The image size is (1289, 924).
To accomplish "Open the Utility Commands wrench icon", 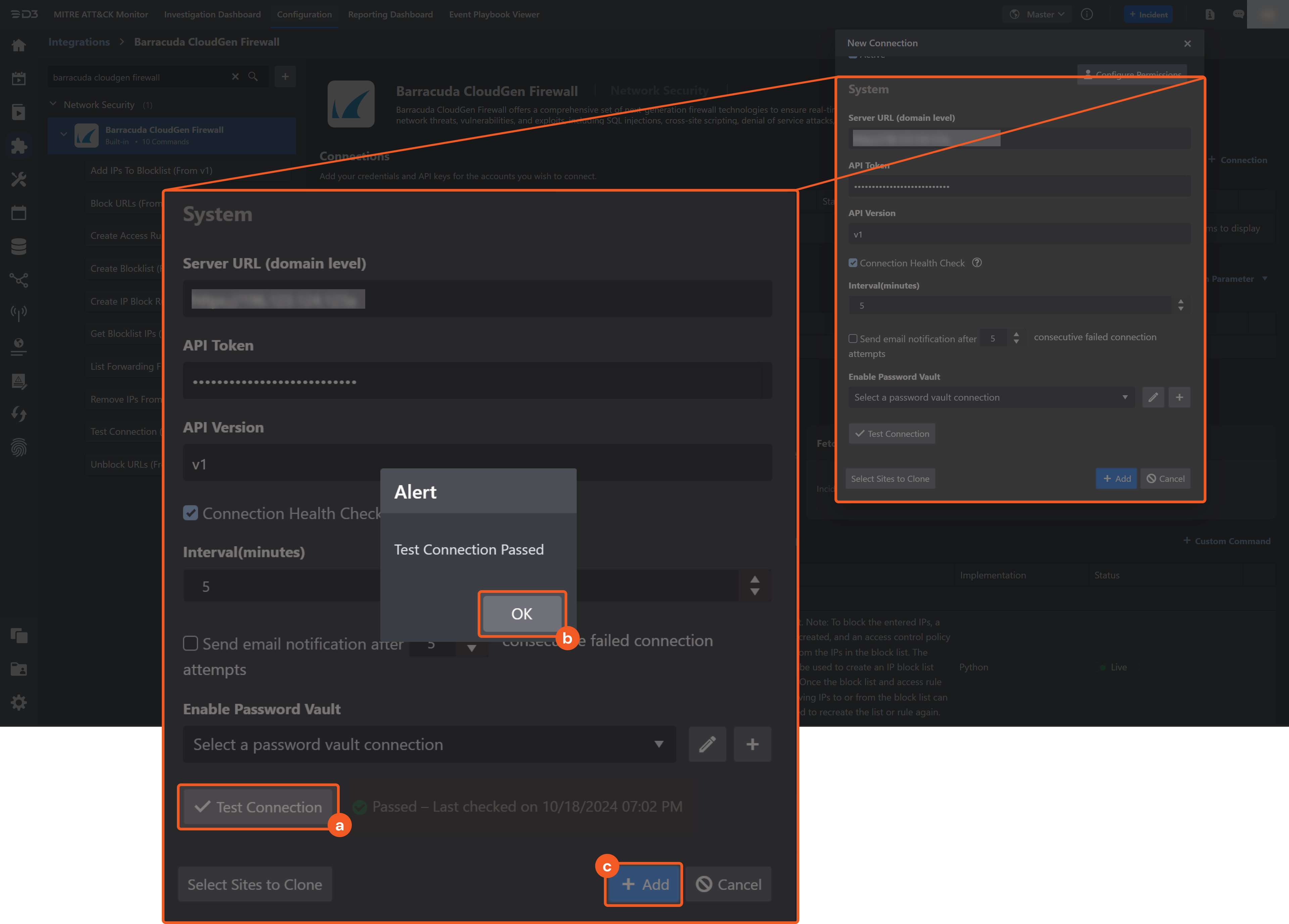I will point(19,179).
